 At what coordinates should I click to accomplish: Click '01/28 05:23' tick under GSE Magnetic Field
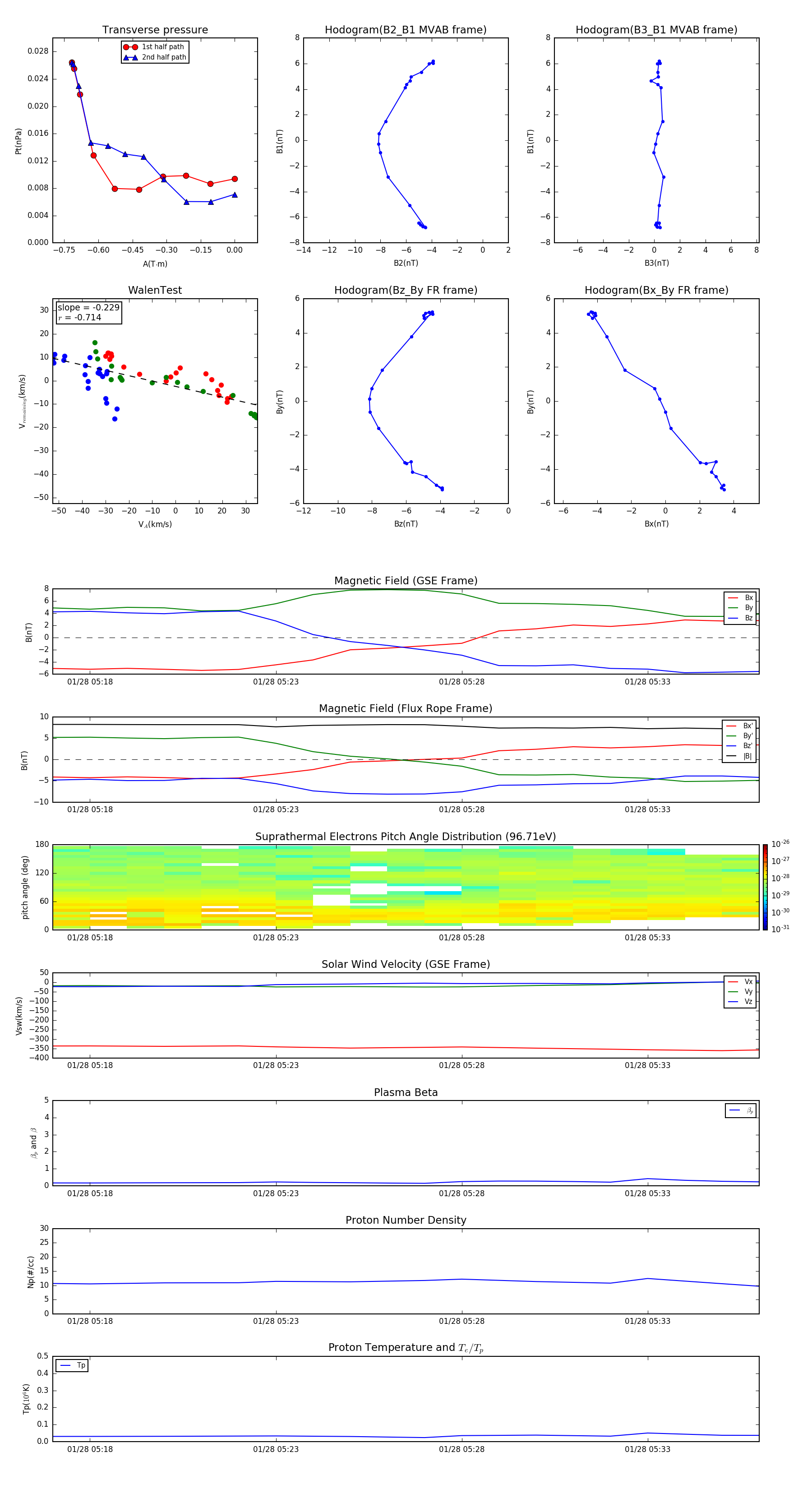(x=276, y=682)
